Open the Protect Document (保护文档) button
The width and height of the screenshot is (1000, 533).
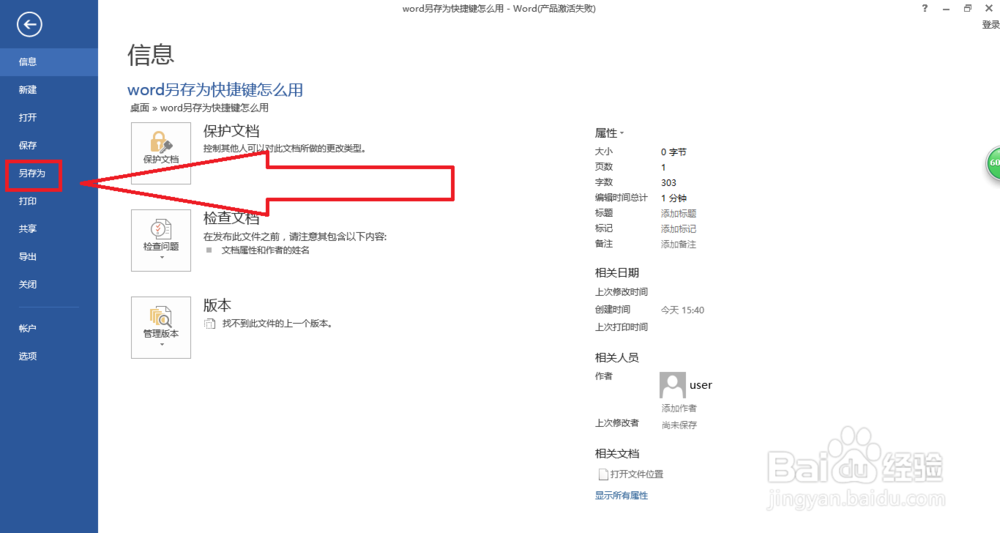tap(161, 153)
